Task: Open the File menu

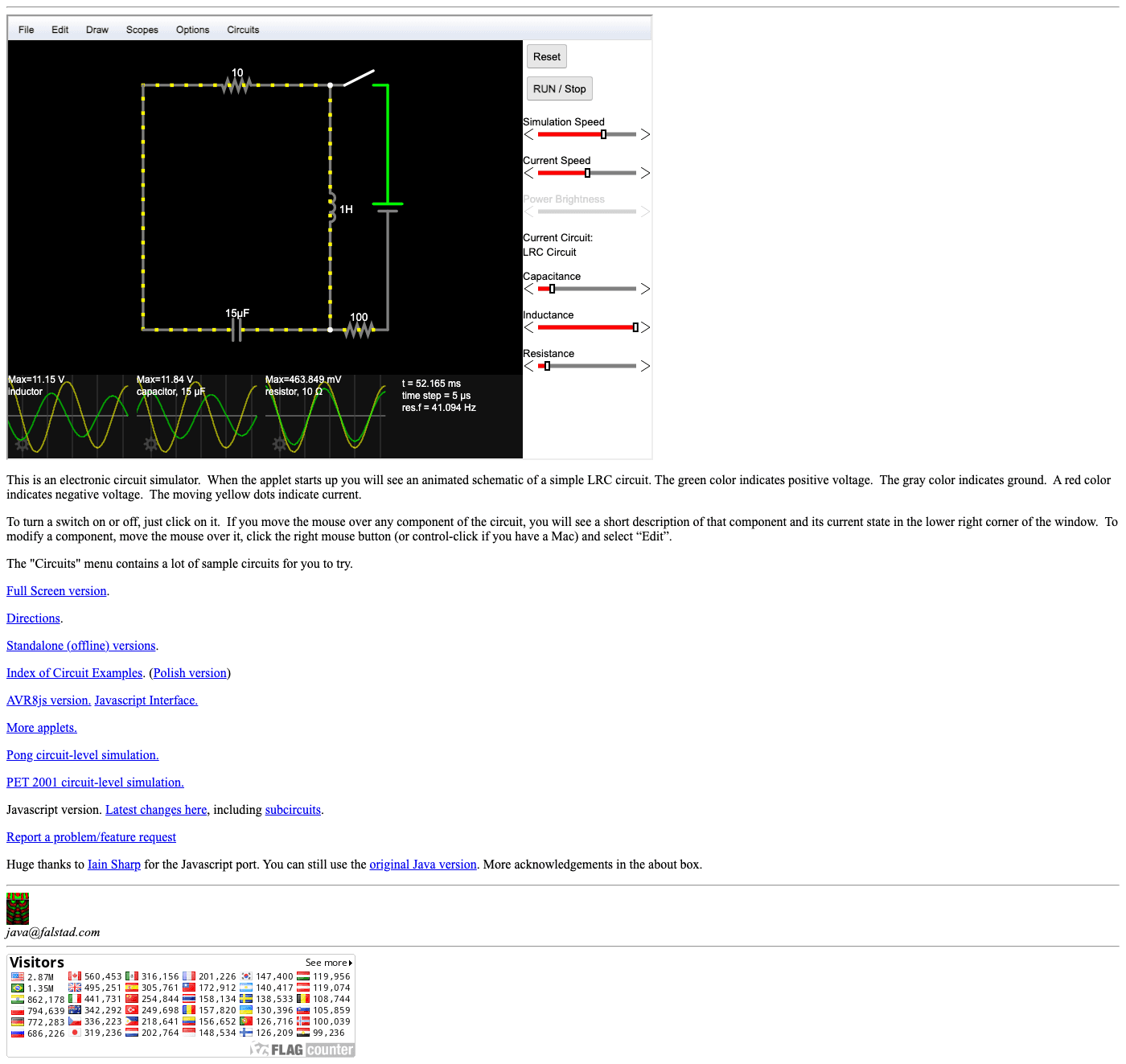Action: (x=27, y=30)
